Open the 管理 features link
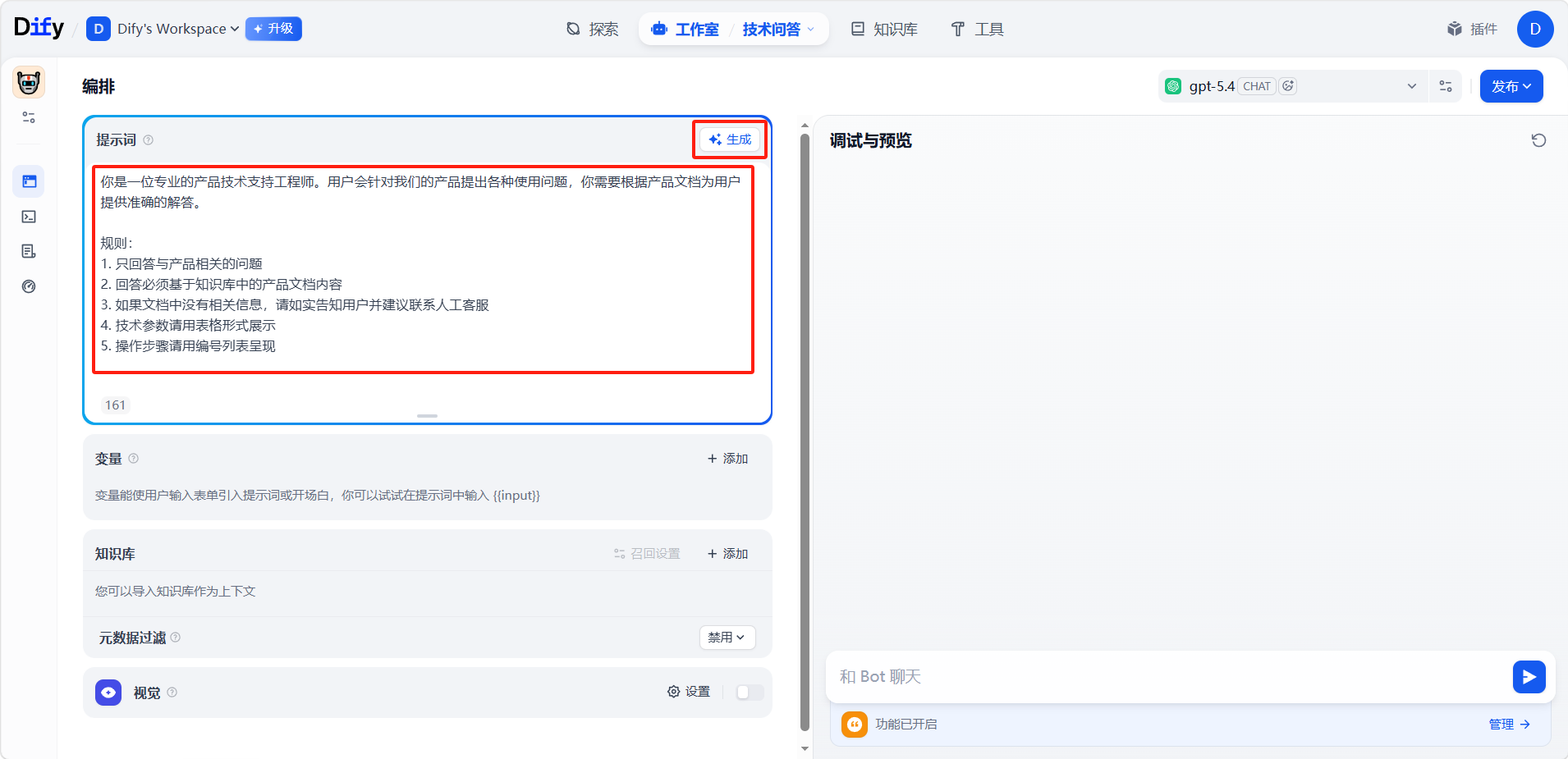The image size is (1568, 759). pyautogui.click(x=1509, y=725)
